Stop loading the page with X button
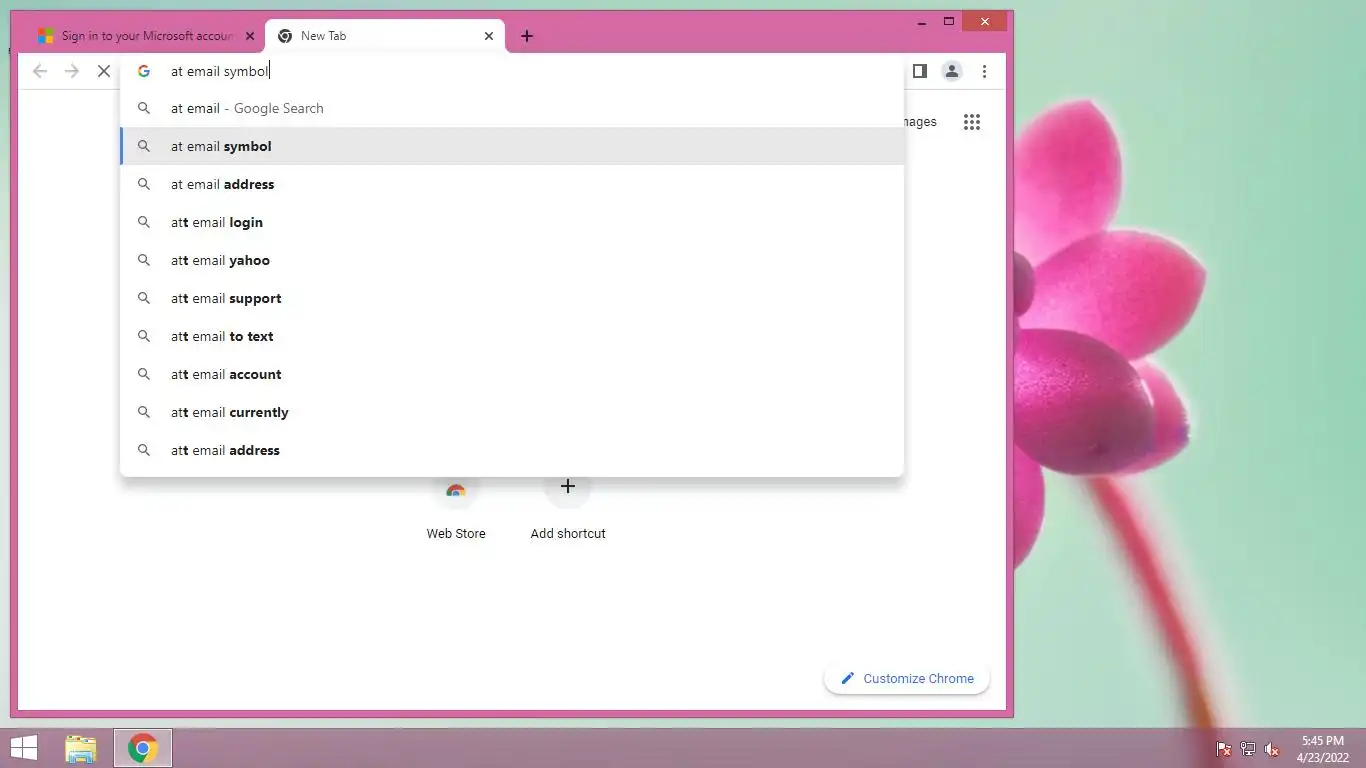Viewport: 1366px width, 768px height. click(103, 71)
